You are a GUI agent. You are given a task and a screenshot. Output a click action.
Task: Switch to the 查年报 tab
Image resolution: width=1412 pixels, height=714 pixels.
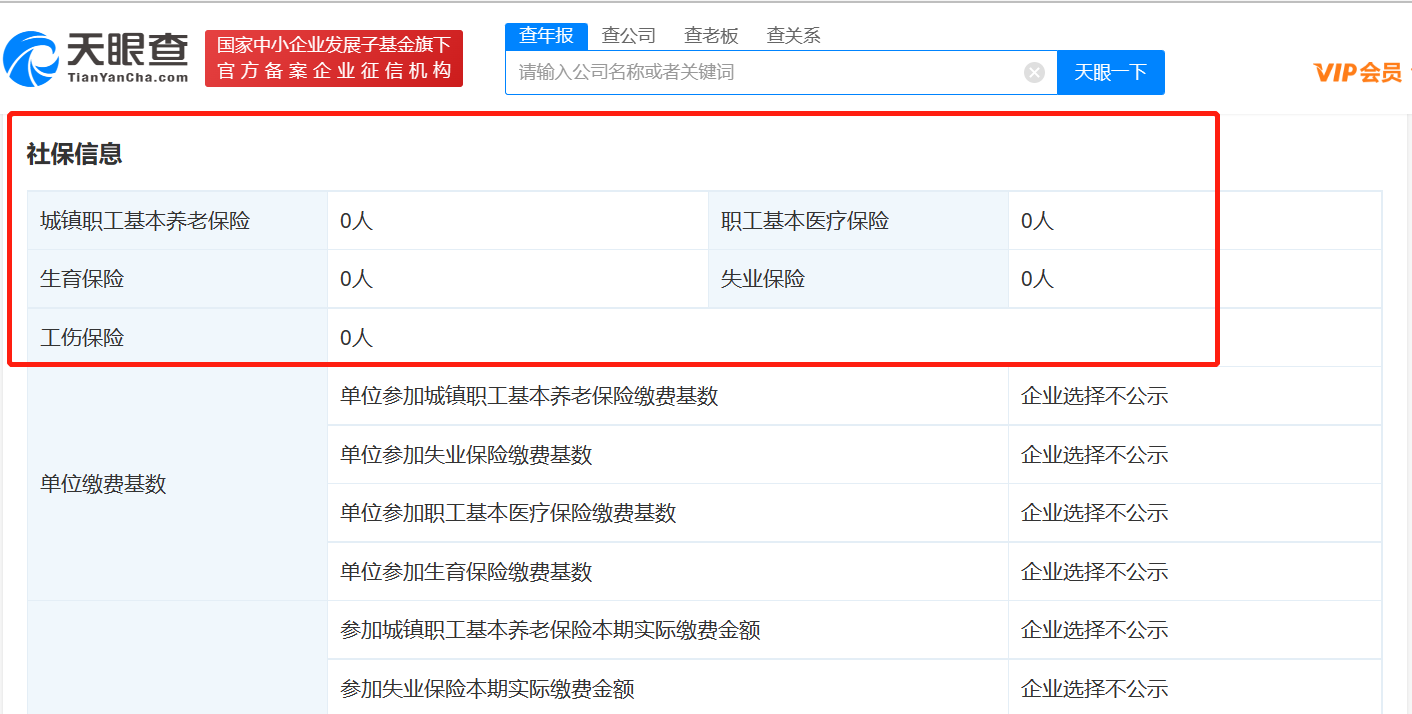(x=546, y=36)
